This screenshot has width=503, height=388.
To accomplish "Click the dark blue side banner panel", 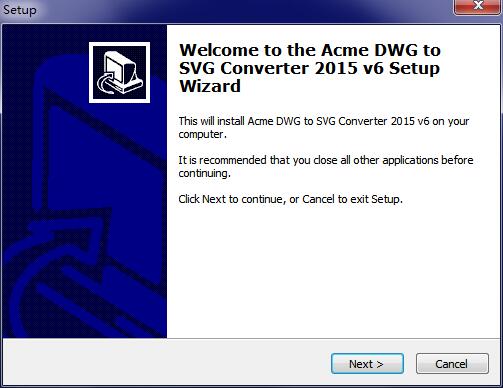I will coord(85,181).
